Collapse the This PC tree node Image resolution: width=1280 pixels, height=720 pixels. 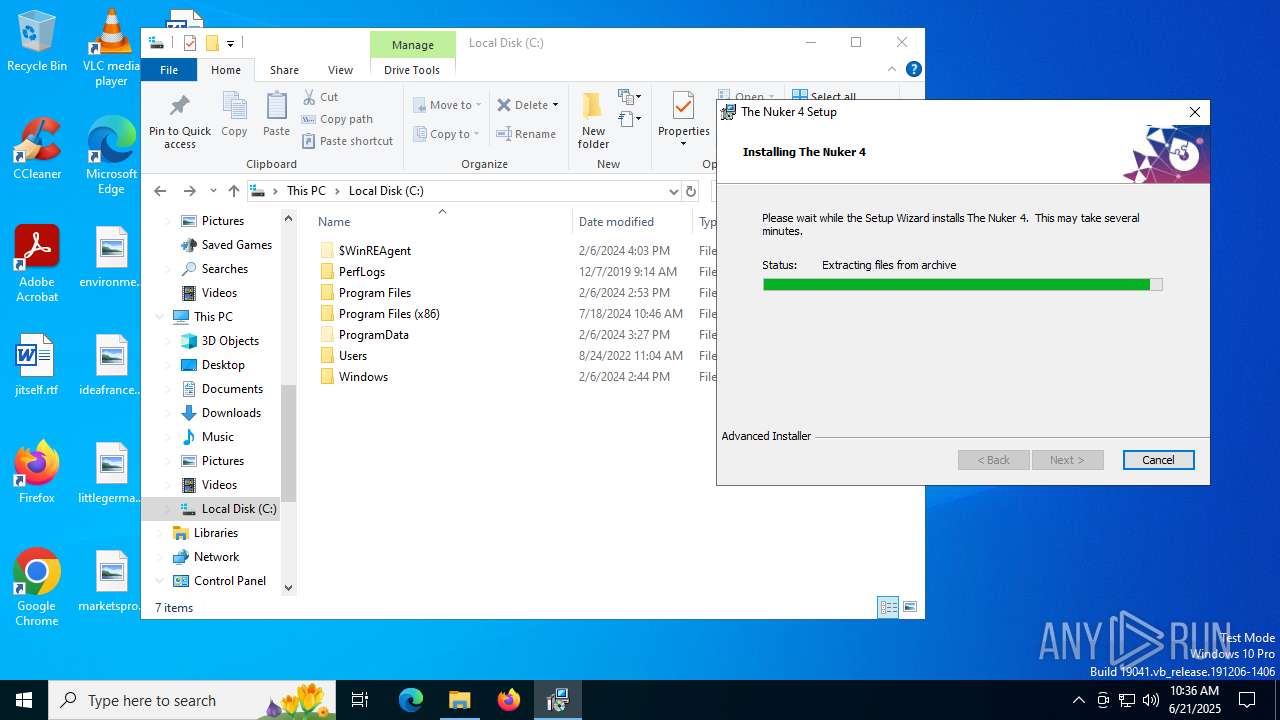pos(160,316)
